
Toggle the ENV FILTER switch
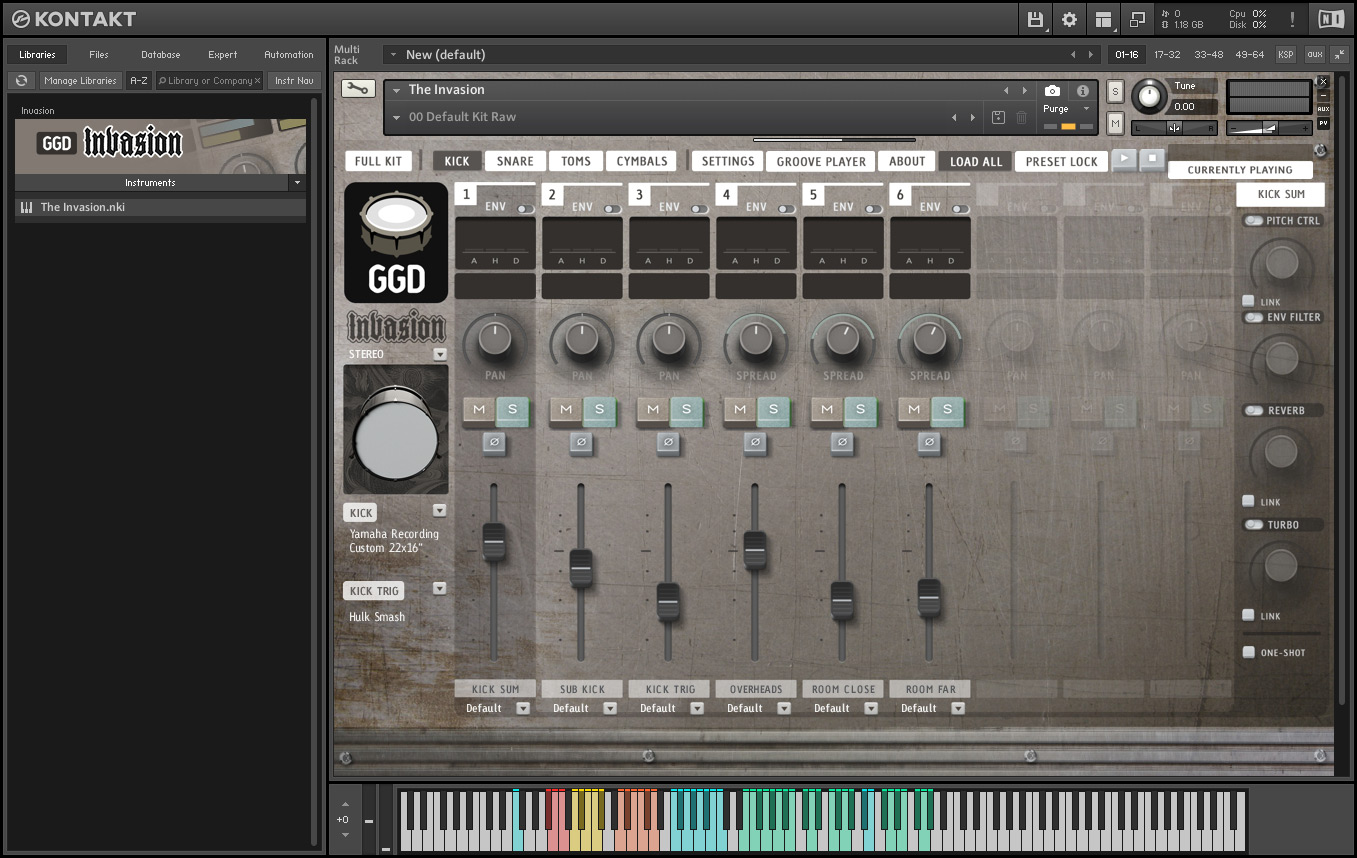coord(1253,317)
